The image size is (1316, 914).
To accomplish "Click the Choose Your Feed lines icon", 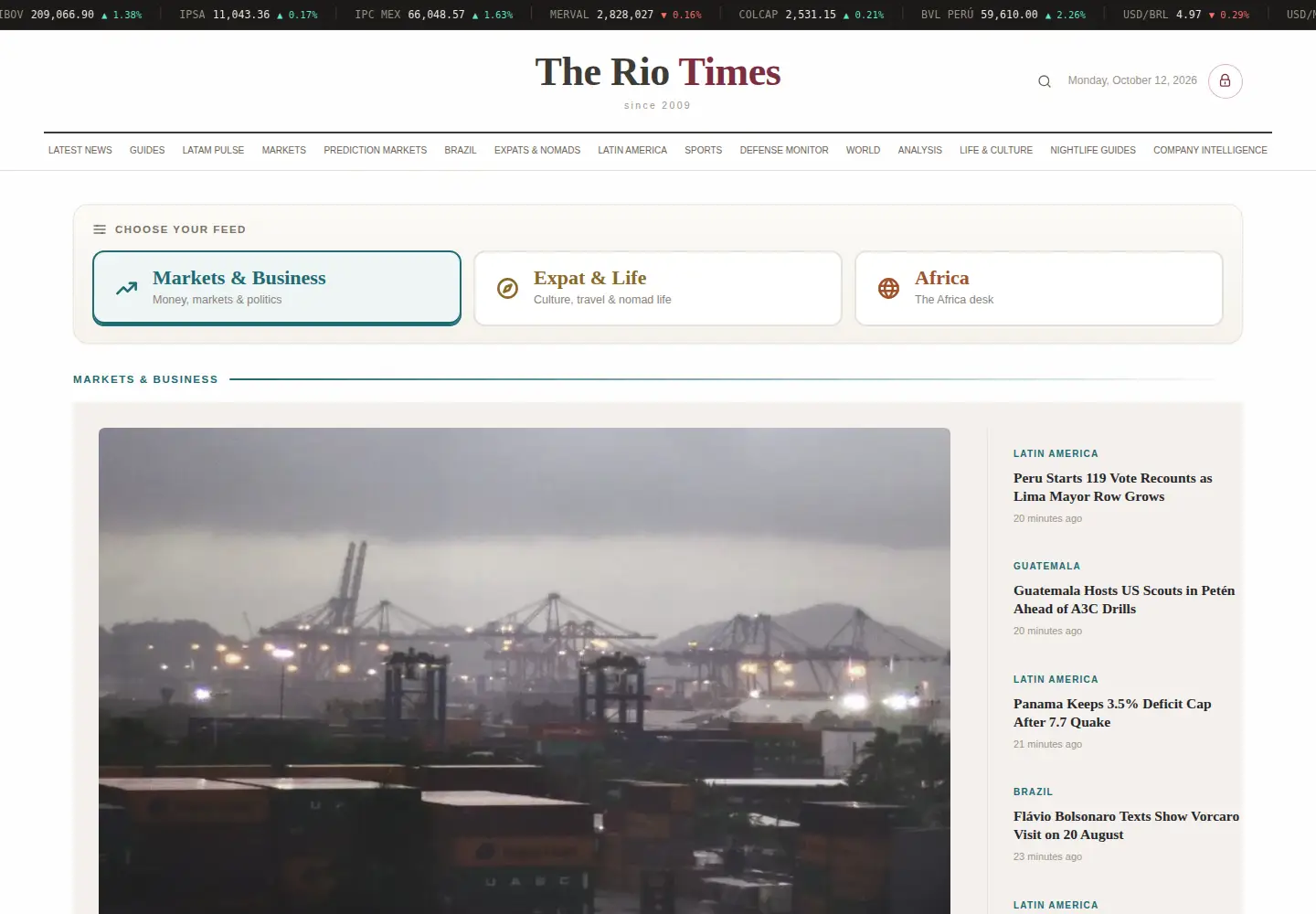I will (100, 229).
